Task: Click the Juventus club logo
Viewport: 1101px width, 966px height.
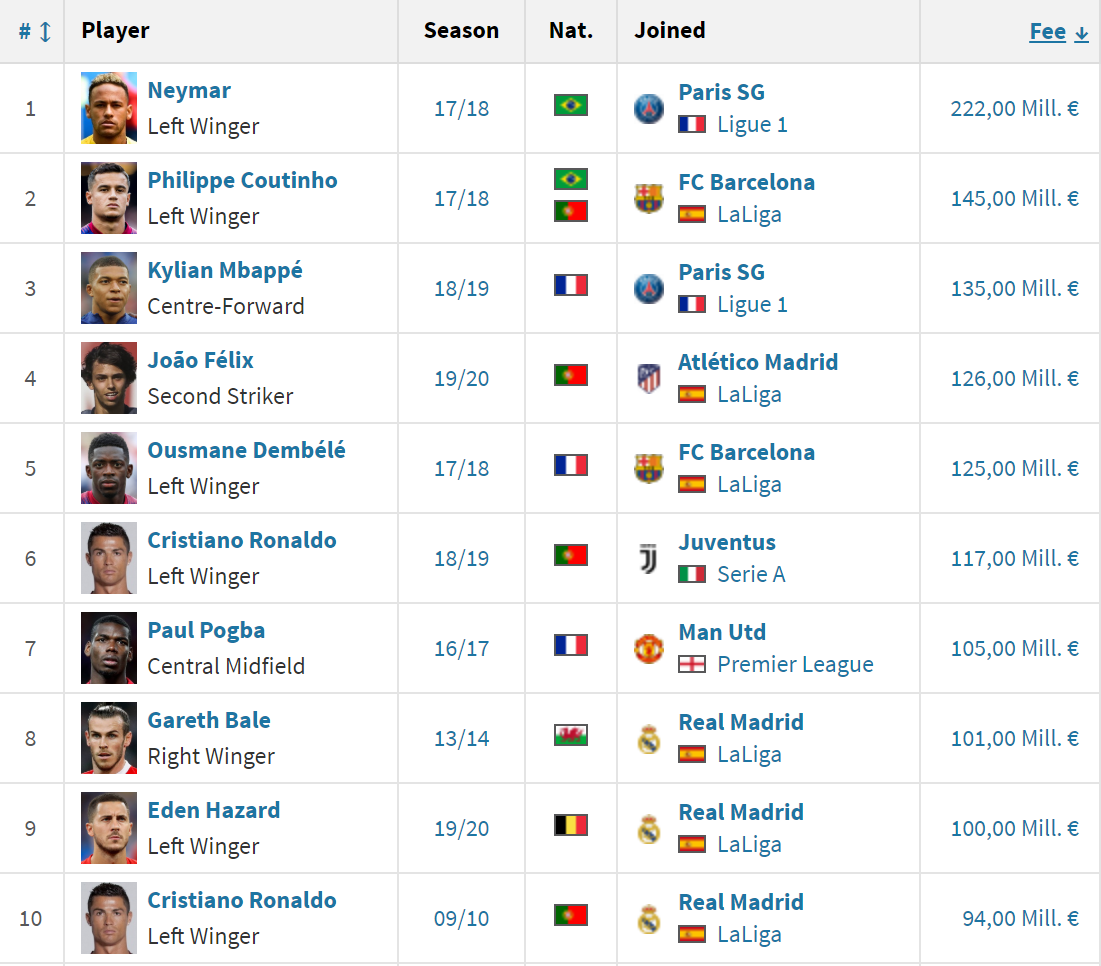Action: pos(648,558)
